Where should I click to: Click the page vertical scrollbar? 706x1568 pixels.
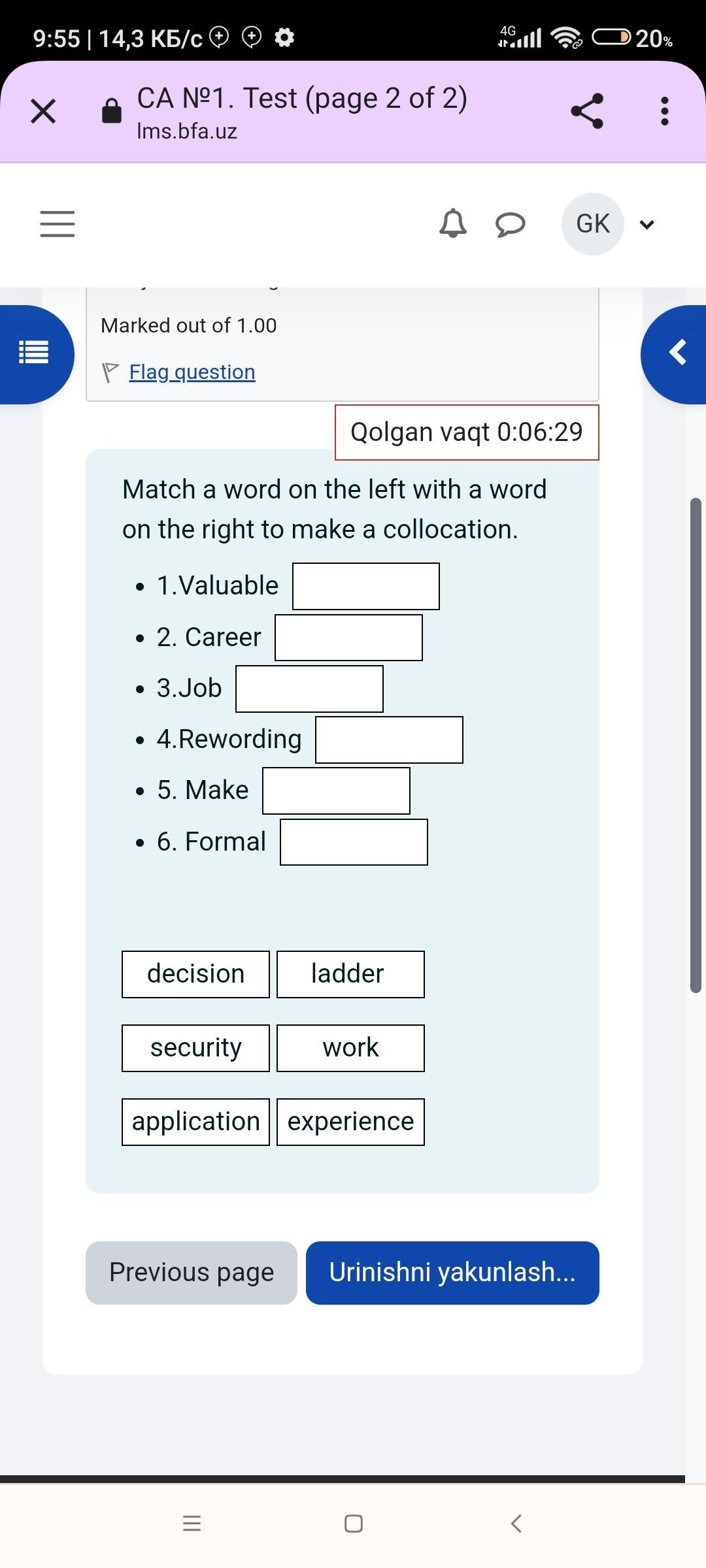click(x=696, y=745)
